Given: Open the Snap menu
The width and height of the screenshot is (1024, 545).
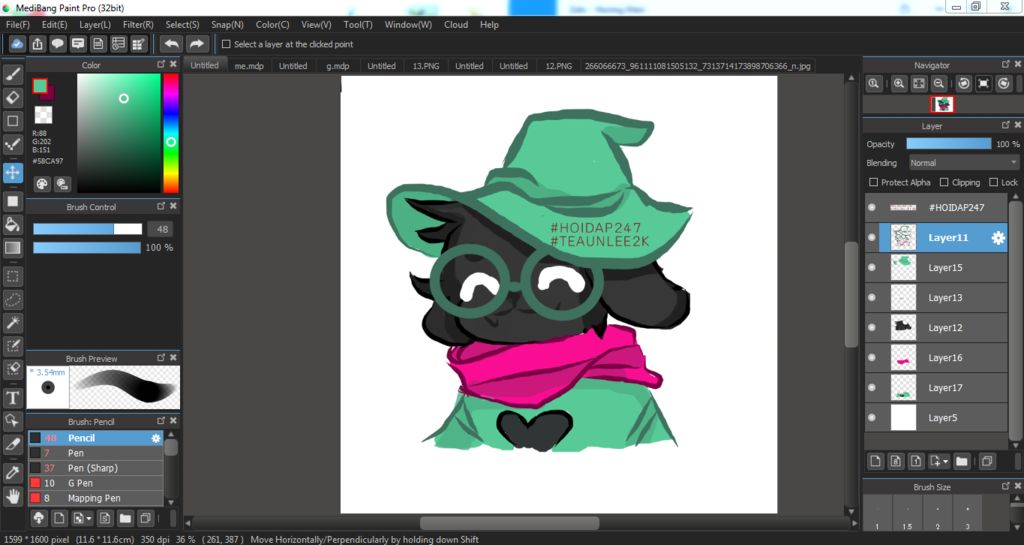Looking at the screenshot, I should 227,25.
